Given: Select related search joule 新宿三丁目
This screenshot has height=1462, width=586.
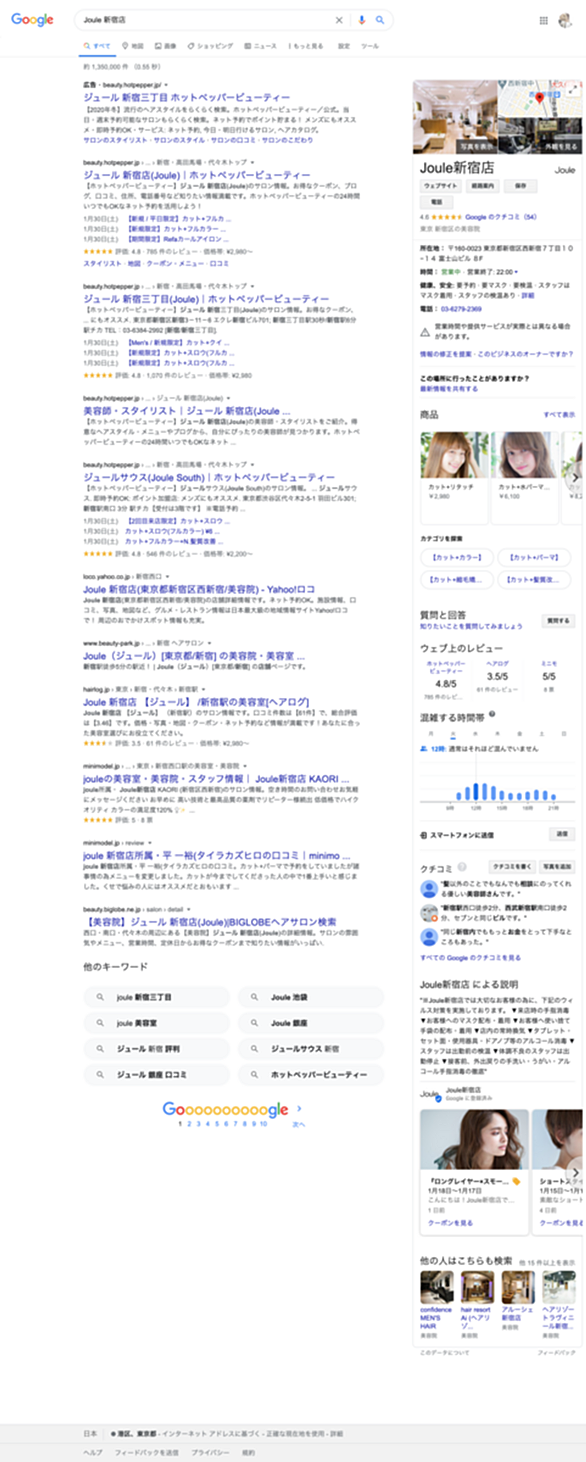Looking at the screenshot, I should [x=155, y=997].
